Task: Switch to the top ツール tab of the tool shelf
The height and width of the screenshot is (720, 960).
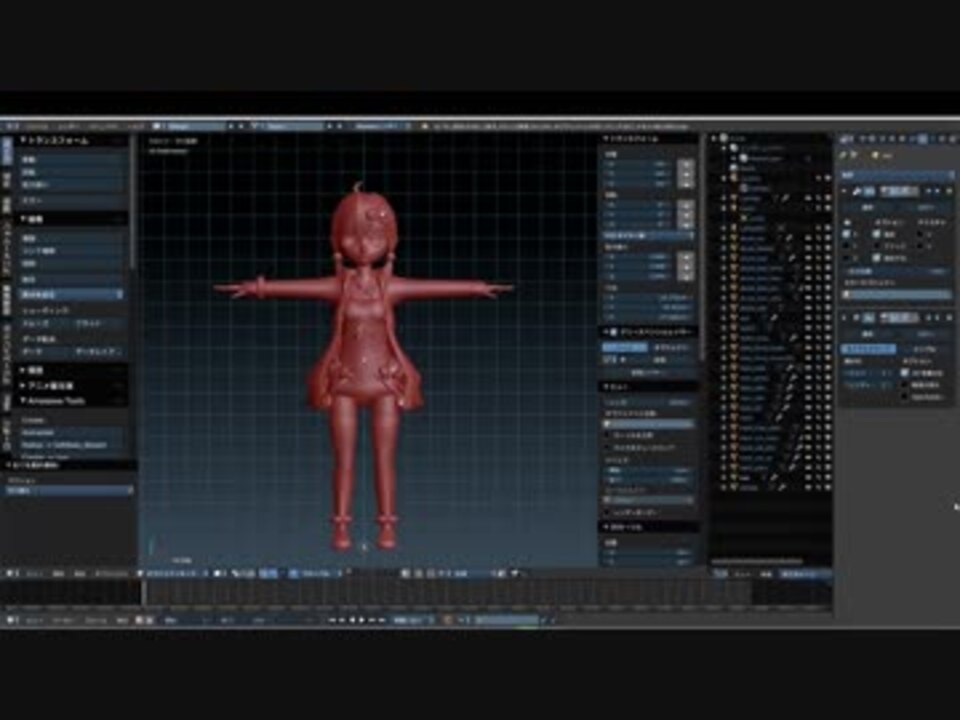Action: pos(6,151)
